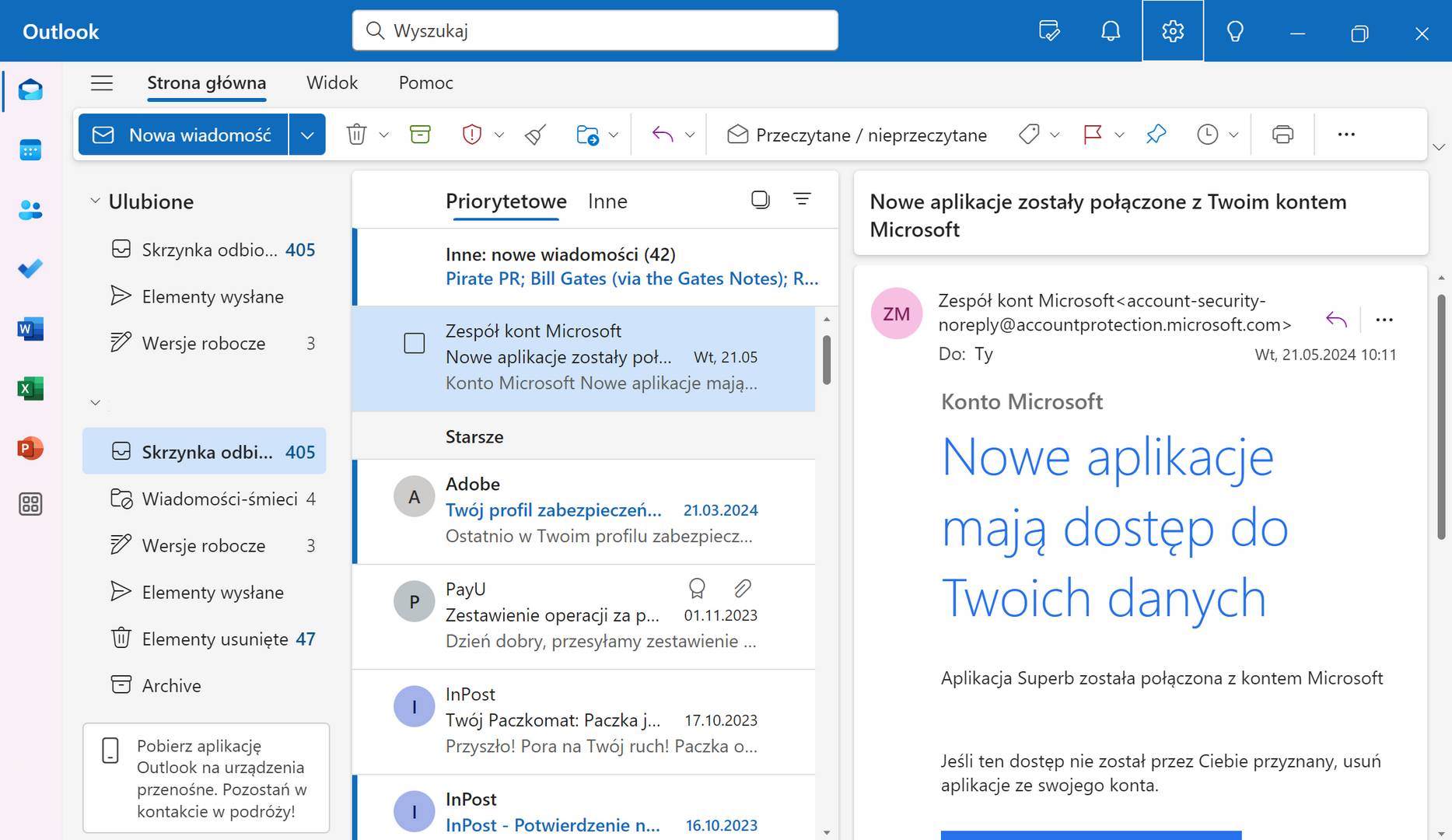Click the message list scrollbar thumb
This screenshot has height=840, width=1452.
tap(827, 360)
